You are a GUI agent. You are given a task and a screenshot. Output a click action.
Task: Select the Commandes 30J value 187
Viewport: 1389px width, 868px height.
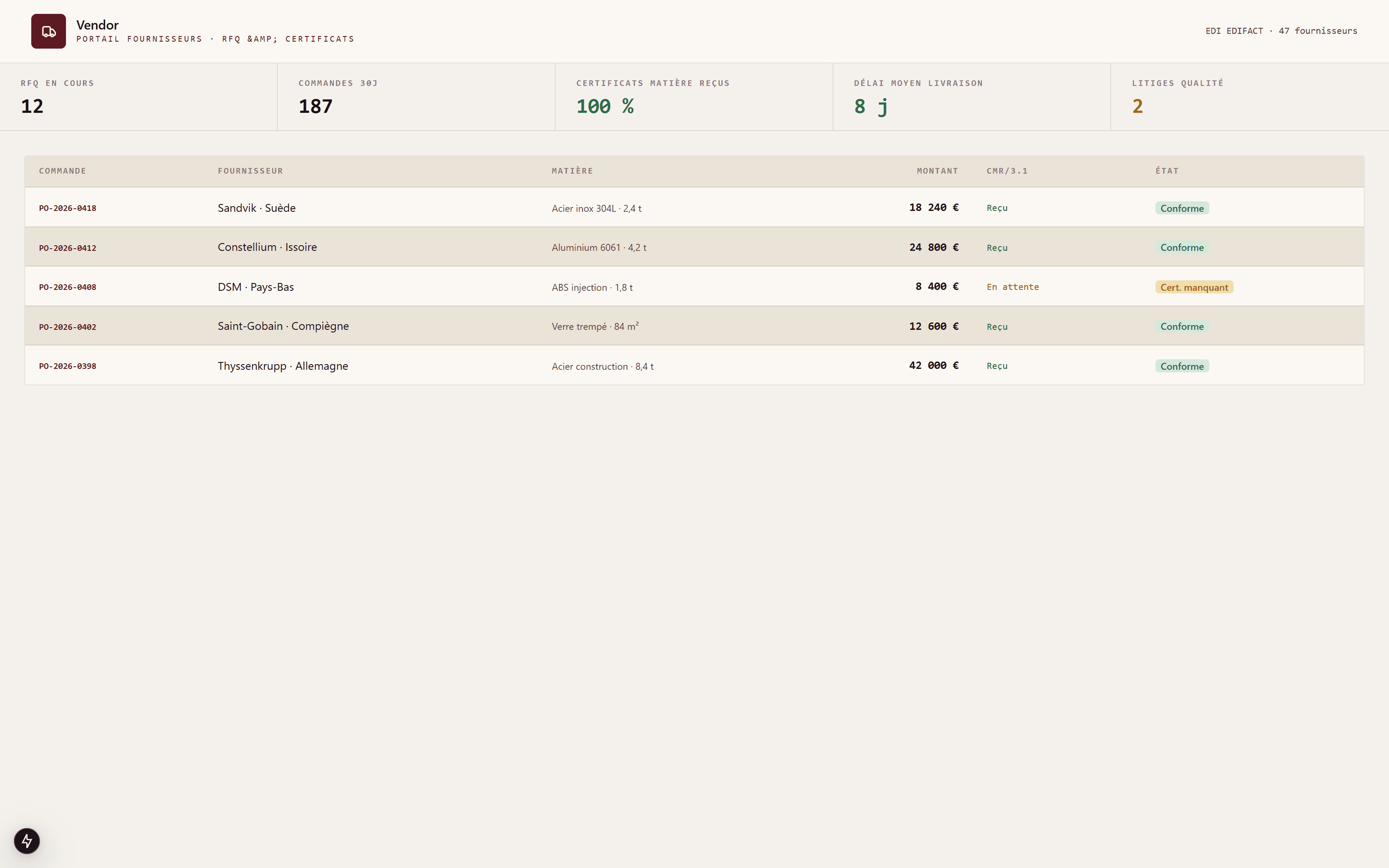[x=315, y=106]
